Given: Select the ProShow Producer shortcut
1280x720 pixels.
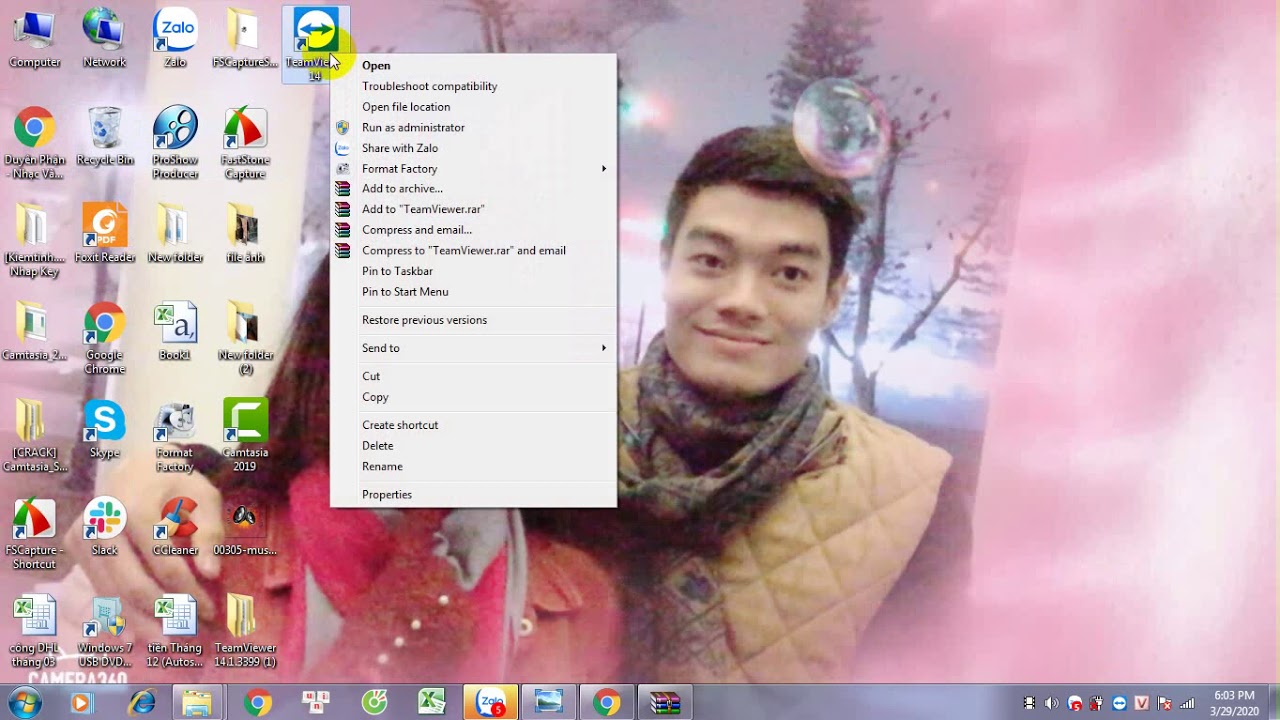Looking at the screenshot, I should pyautogui.click(x=175, y=143).
